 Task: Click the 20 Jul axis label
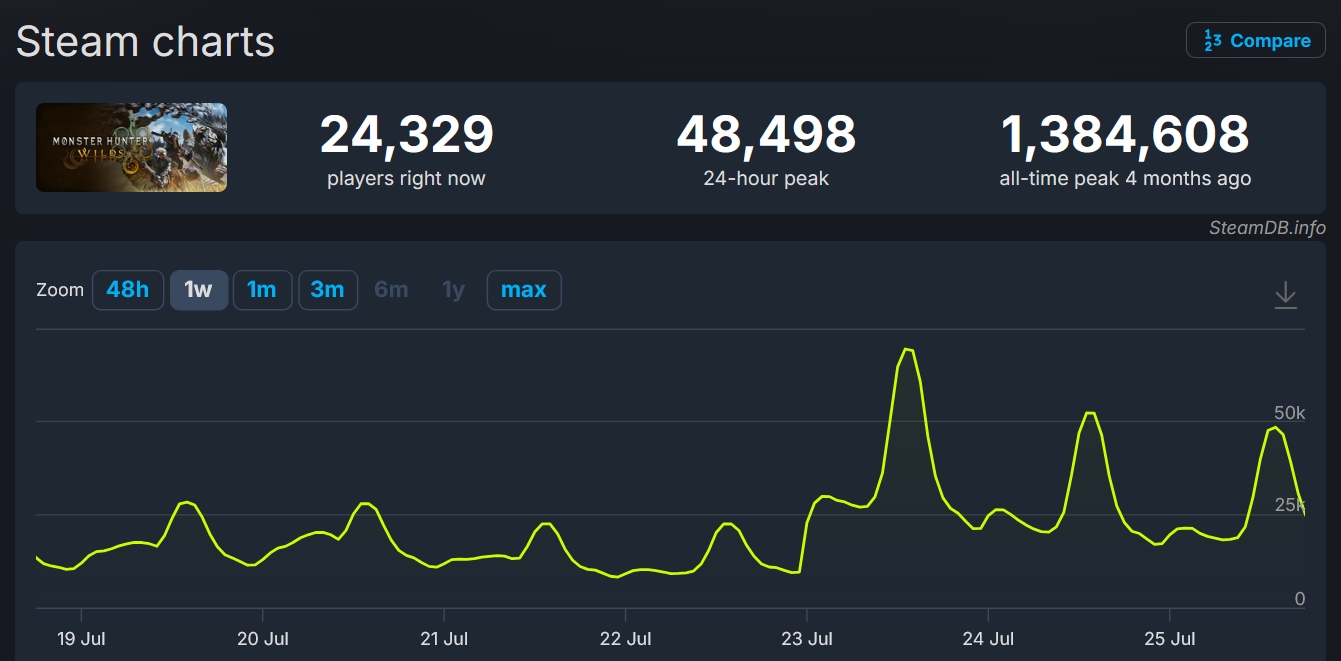[x=263, y=638]
